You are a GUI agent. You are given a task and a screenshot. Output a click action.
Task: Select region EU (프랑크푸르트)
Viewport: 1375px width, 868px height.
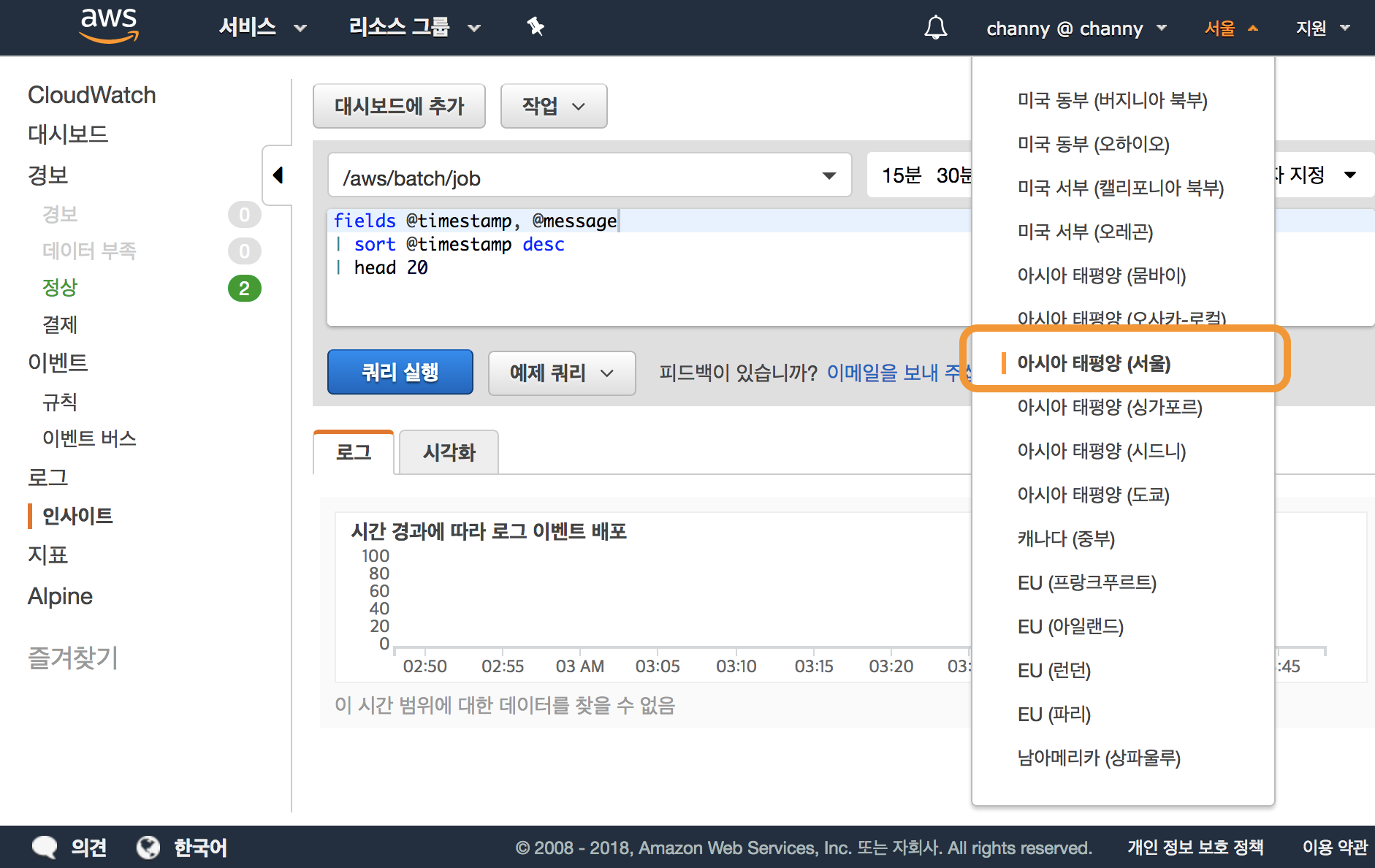(1086, 582)
